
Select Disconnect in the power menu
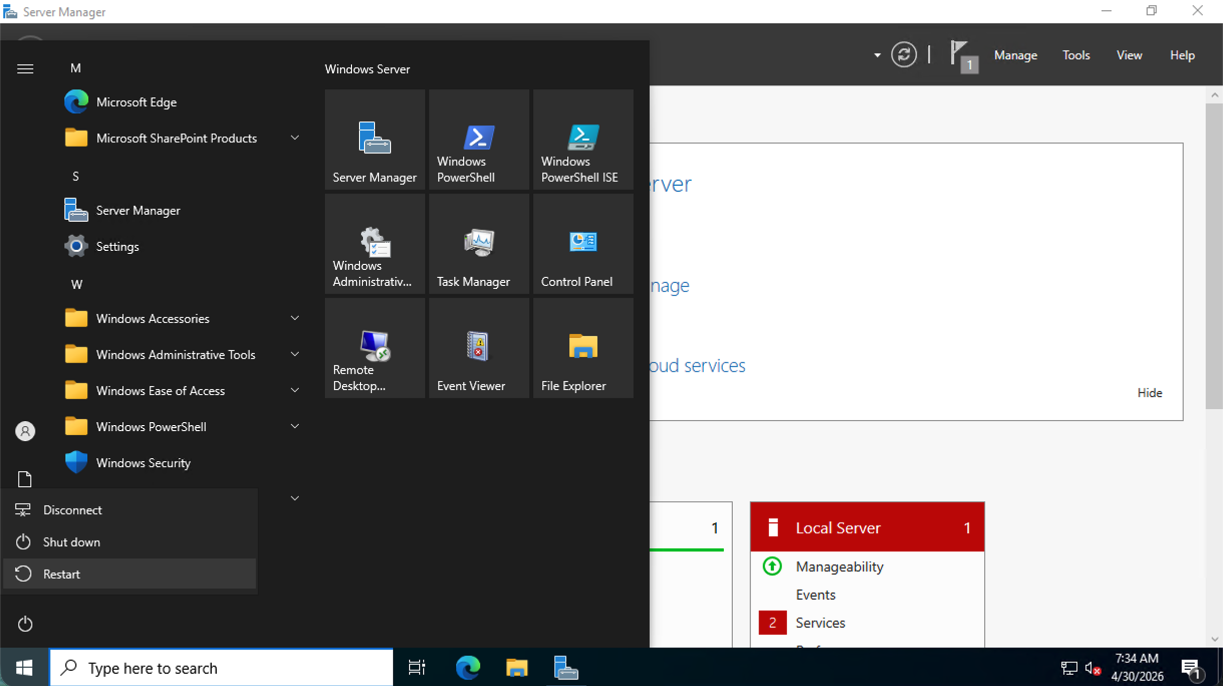[130, 510]
